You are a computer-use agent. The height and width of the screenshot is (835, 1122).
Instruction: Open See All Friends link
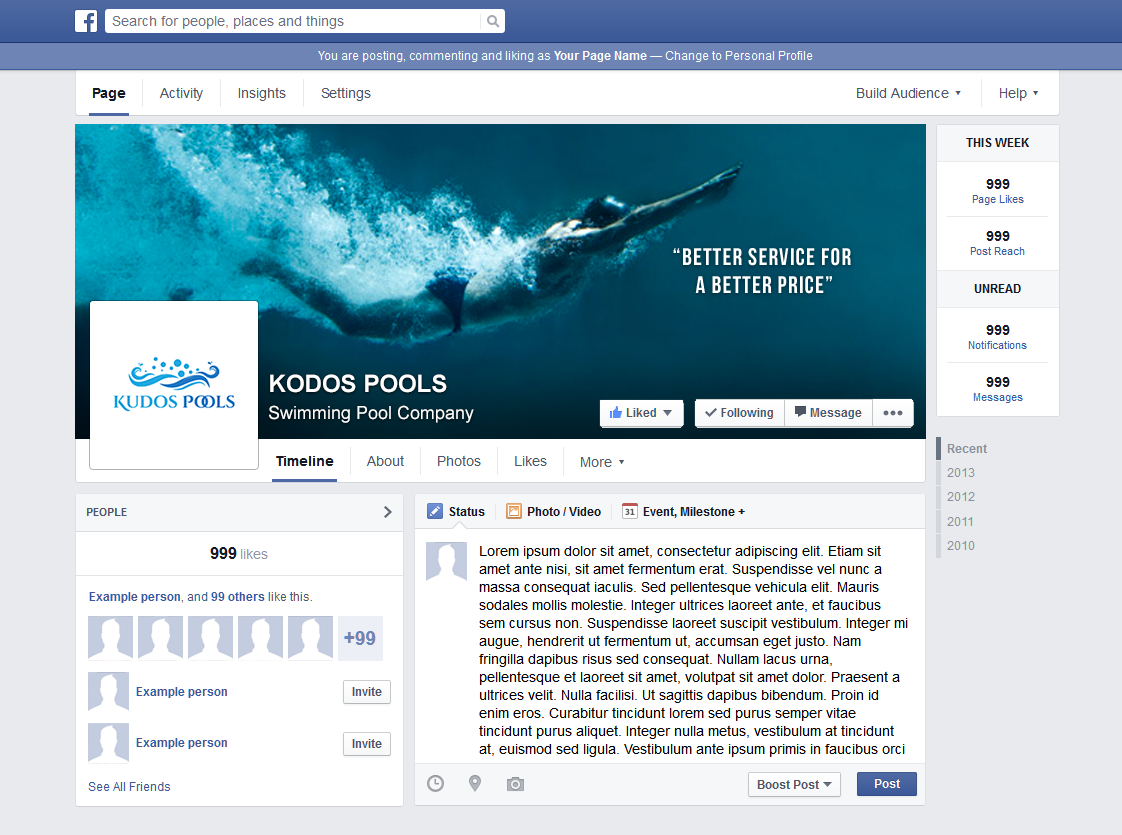129,786
